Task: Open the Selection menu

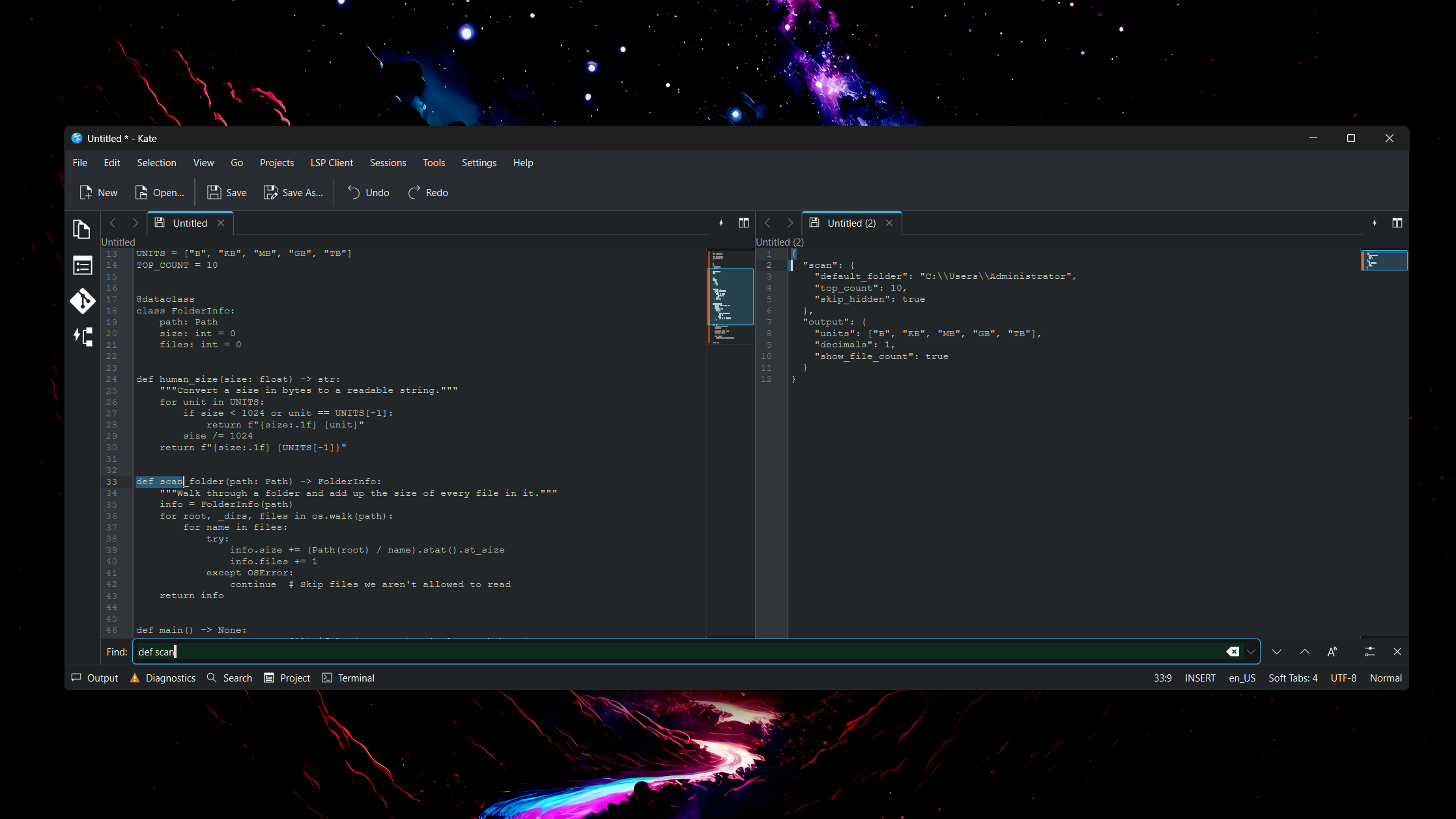Action: 156,163
